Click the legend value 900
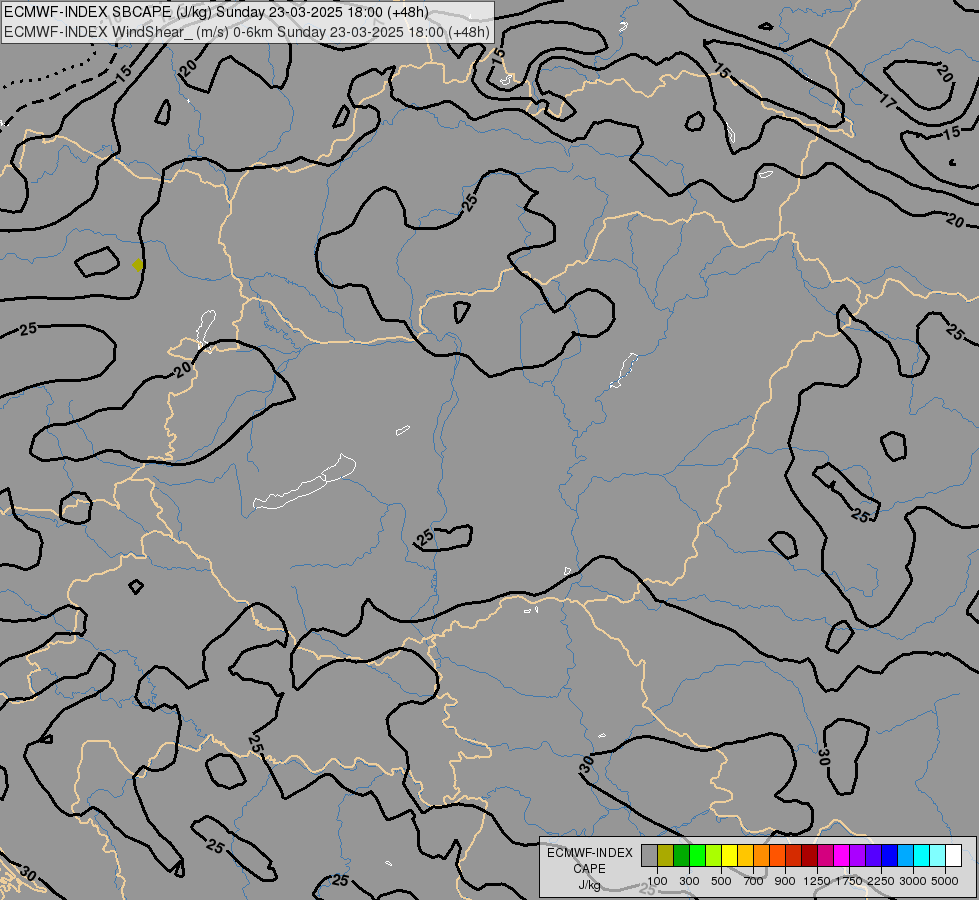Image resolution: width=979 pixels, height=900 pixels. pyautogui.click(x=785, y=881)
